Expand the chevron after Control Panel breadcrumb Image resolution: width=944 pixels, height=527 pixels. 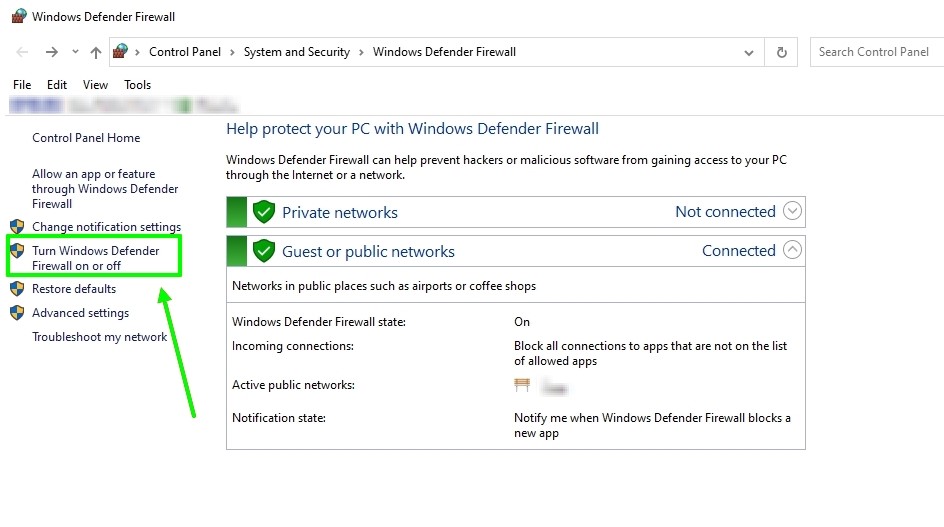pyautogui.click(x=232, y=52)
